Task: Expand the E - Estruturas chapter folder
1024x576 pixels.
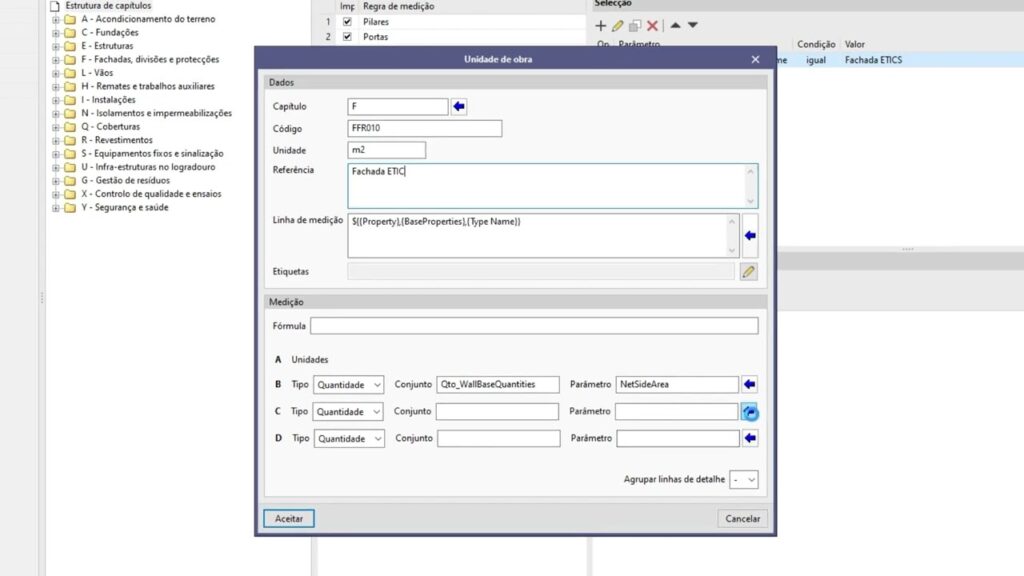Action: point(56,46)
